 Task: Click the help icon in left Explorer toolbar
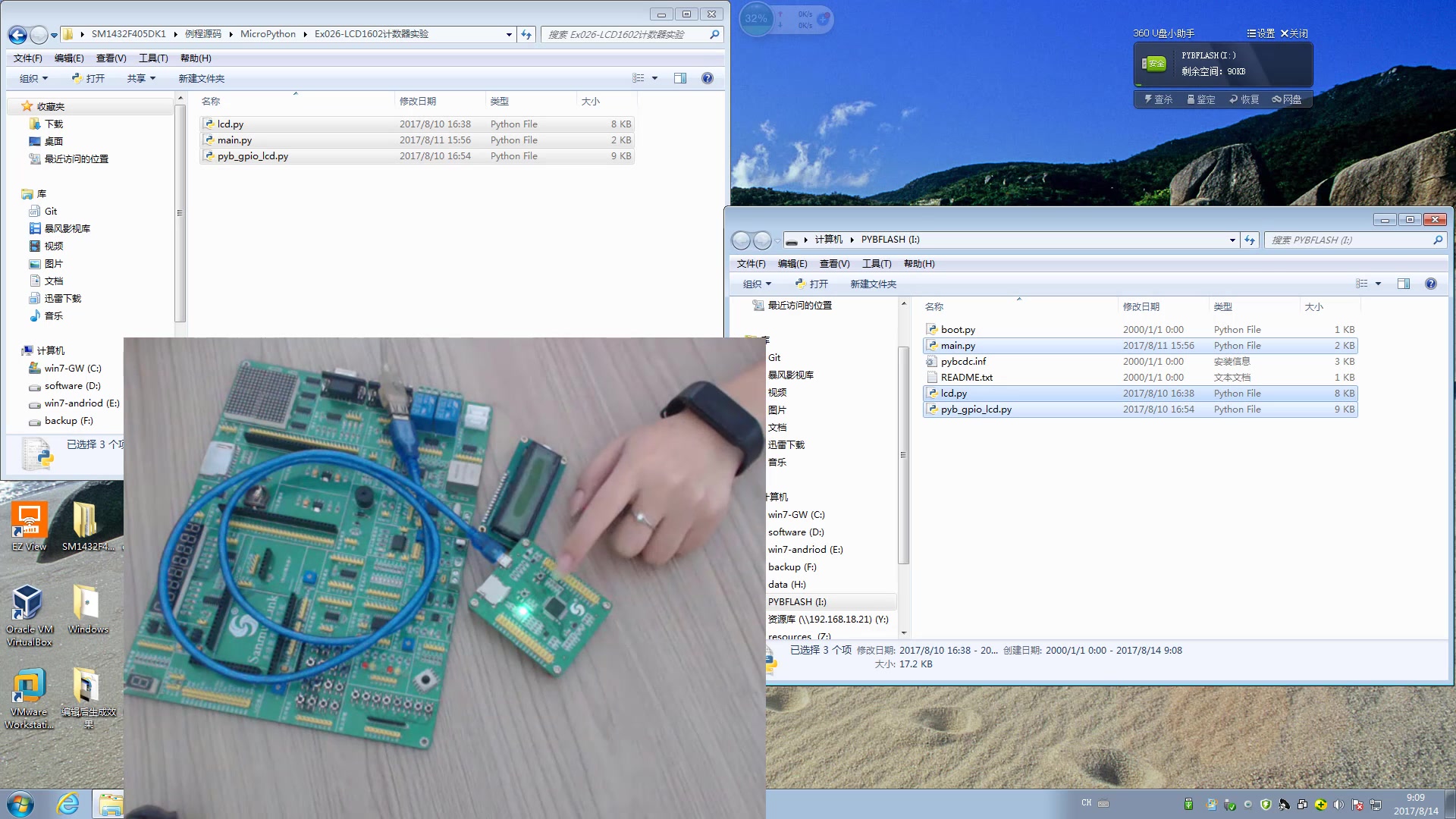(707, 78)
